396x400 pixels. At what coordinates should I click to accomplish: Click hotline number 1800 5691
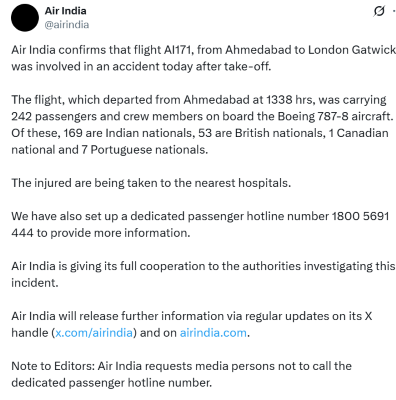360,216
